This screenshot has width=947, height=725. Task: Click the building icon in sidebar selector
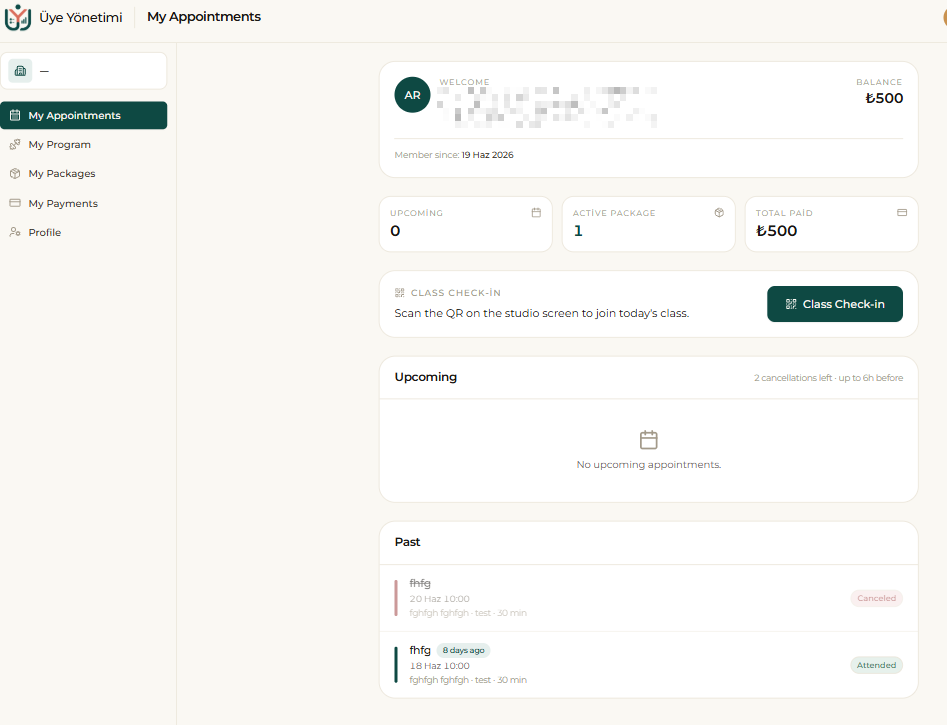point(20,71)
